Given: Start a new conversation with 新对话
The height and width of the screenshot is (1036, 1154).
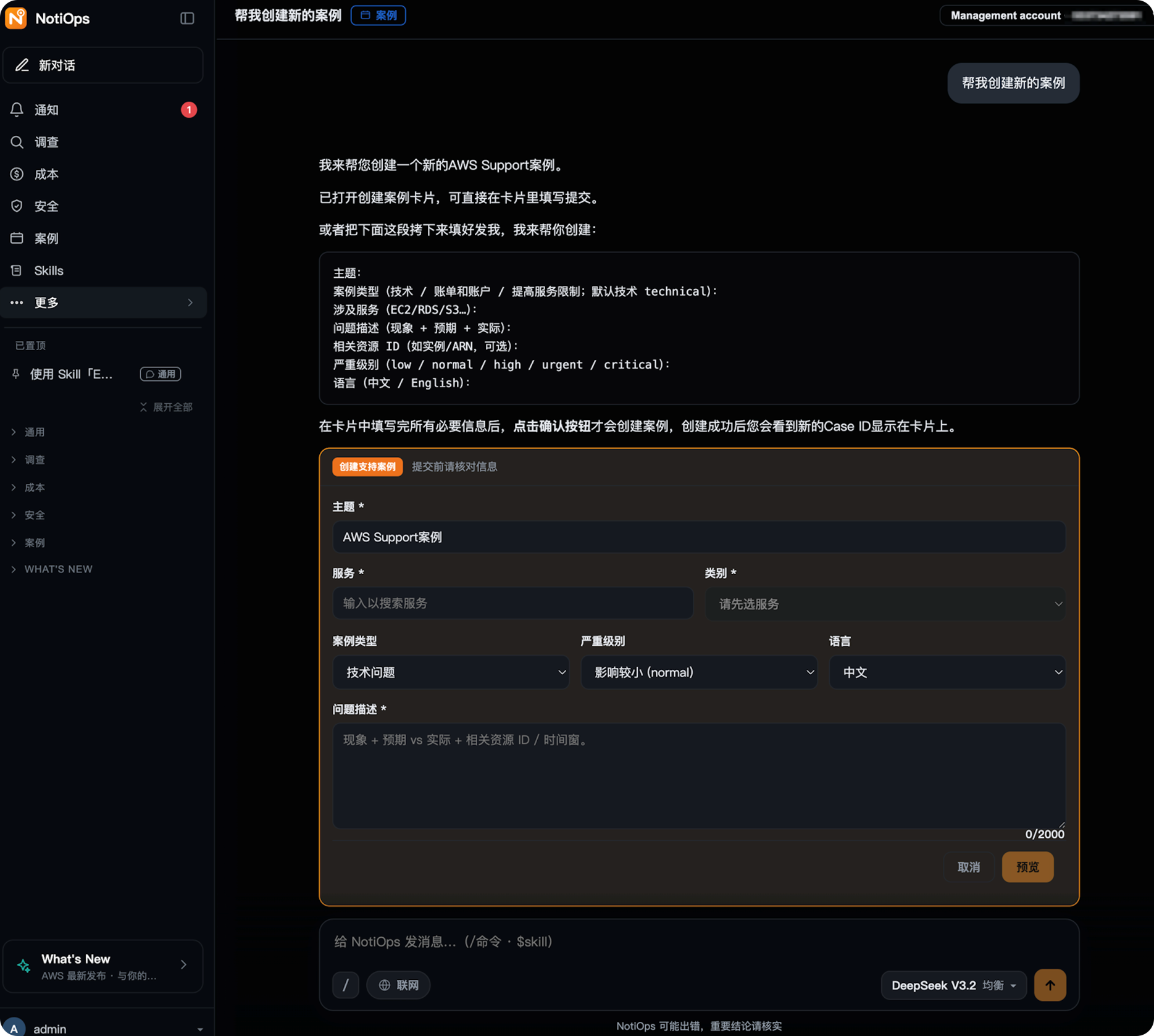Looking at the screenshot, I should [x=103, y=65].
